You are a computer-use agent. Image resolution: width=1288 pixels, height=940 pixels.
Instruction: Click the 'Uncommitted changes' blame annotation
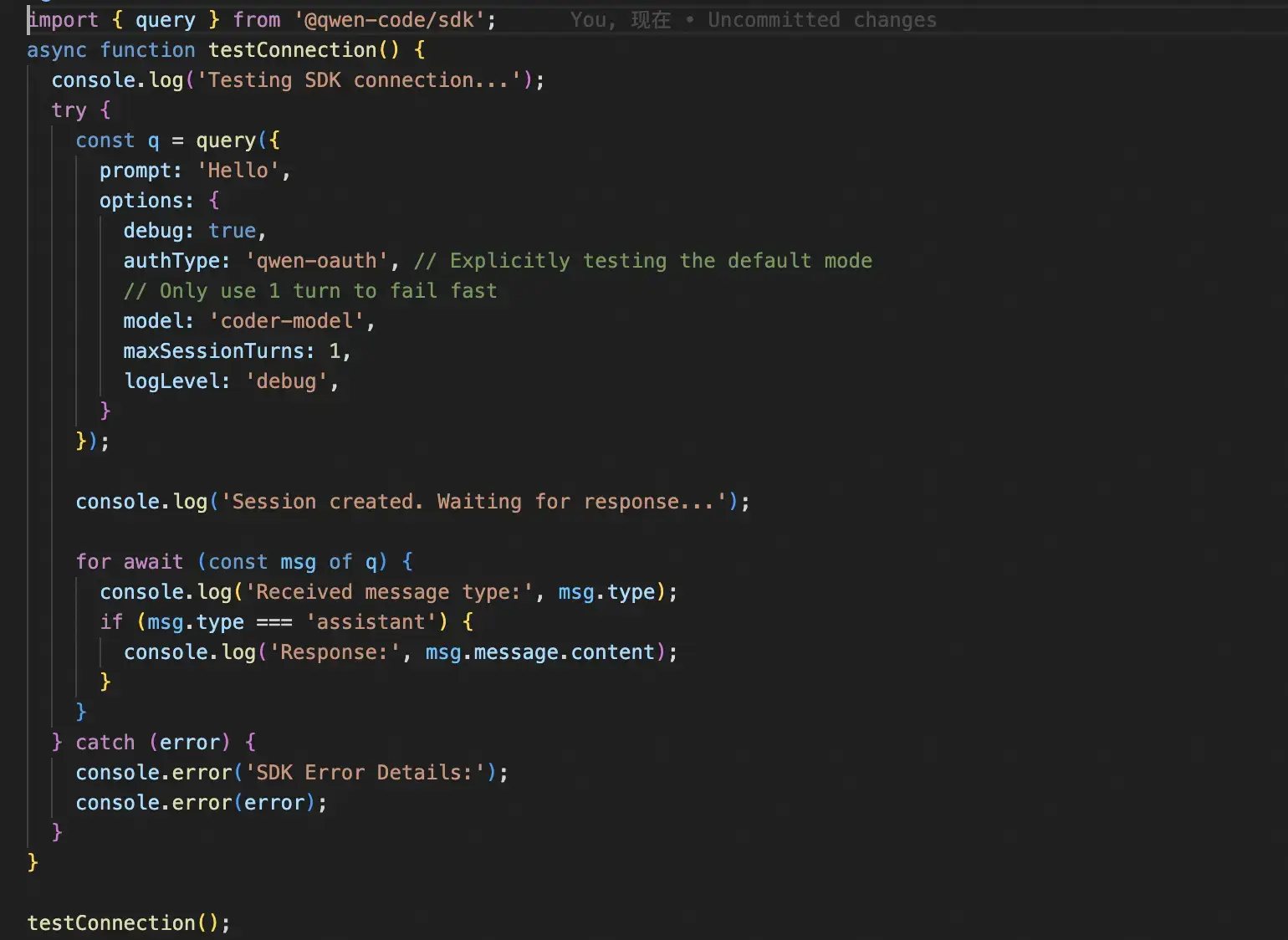pos(822,20)
